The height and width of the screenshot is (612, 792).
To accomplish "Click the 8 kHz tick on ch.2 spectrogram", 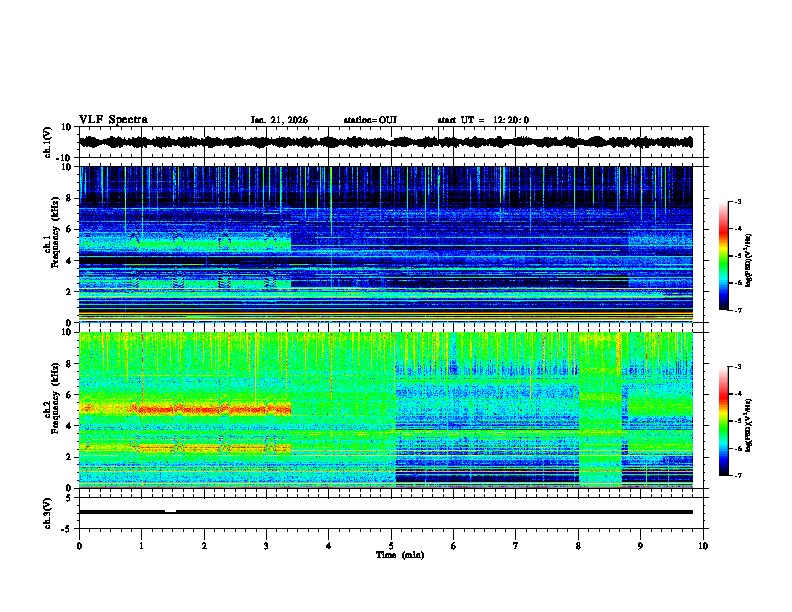I will pyautogui.click(x=70, y=364).
